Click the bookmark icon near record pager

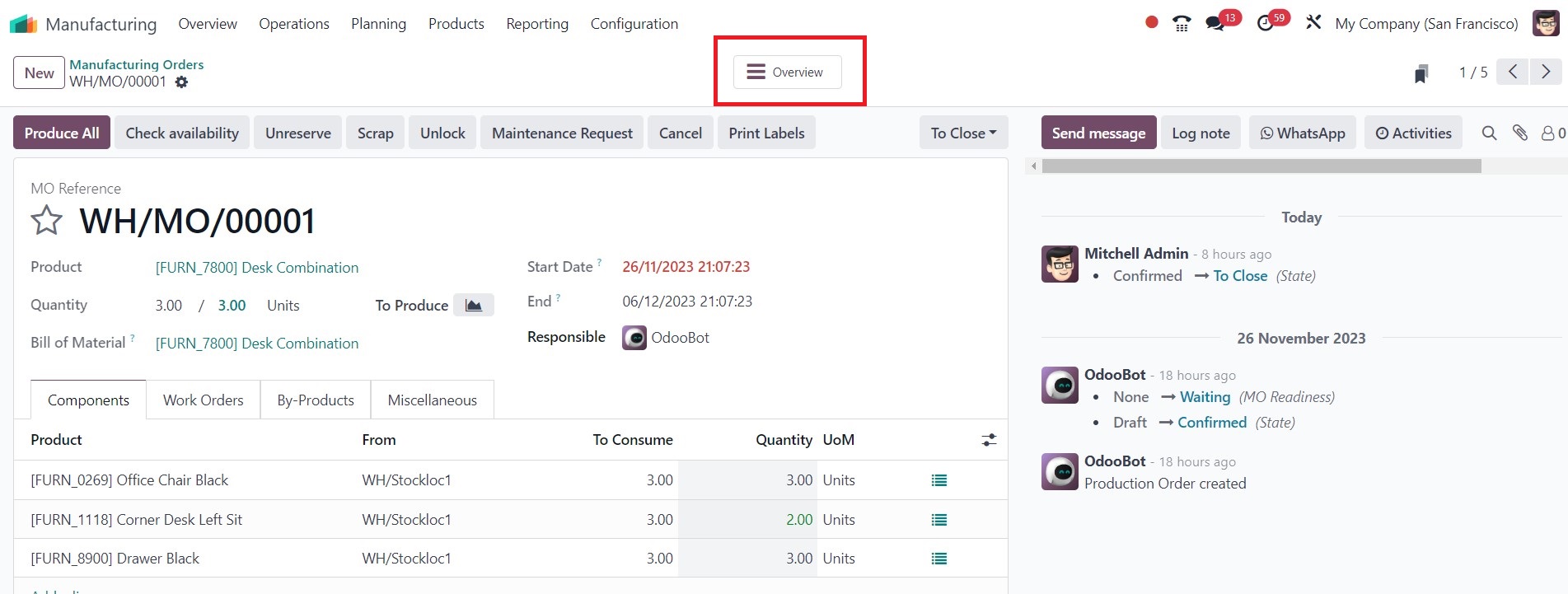pos(1421,74)
